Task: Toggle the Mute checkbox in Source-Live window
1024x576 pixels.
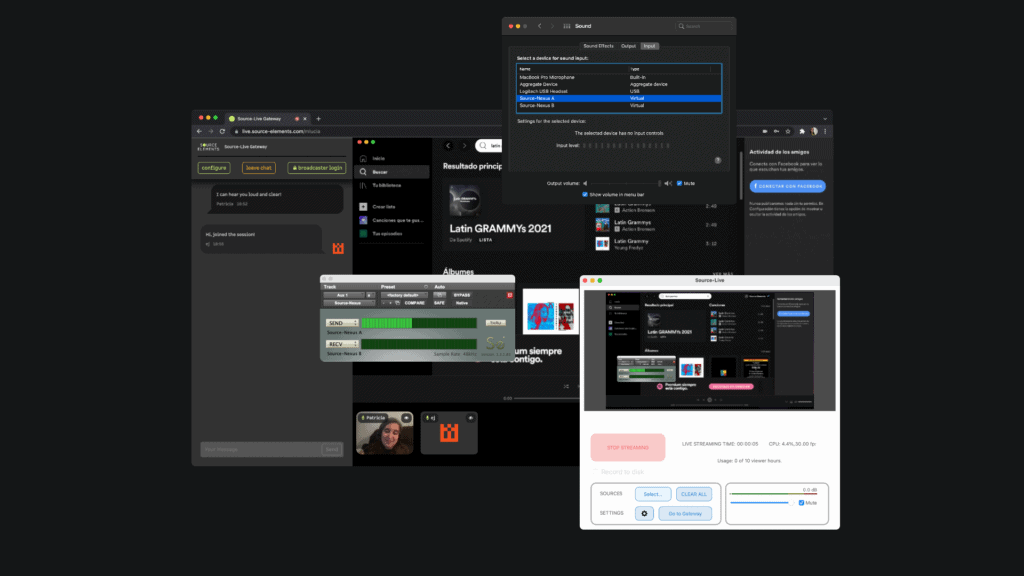Action: (801, 503)
